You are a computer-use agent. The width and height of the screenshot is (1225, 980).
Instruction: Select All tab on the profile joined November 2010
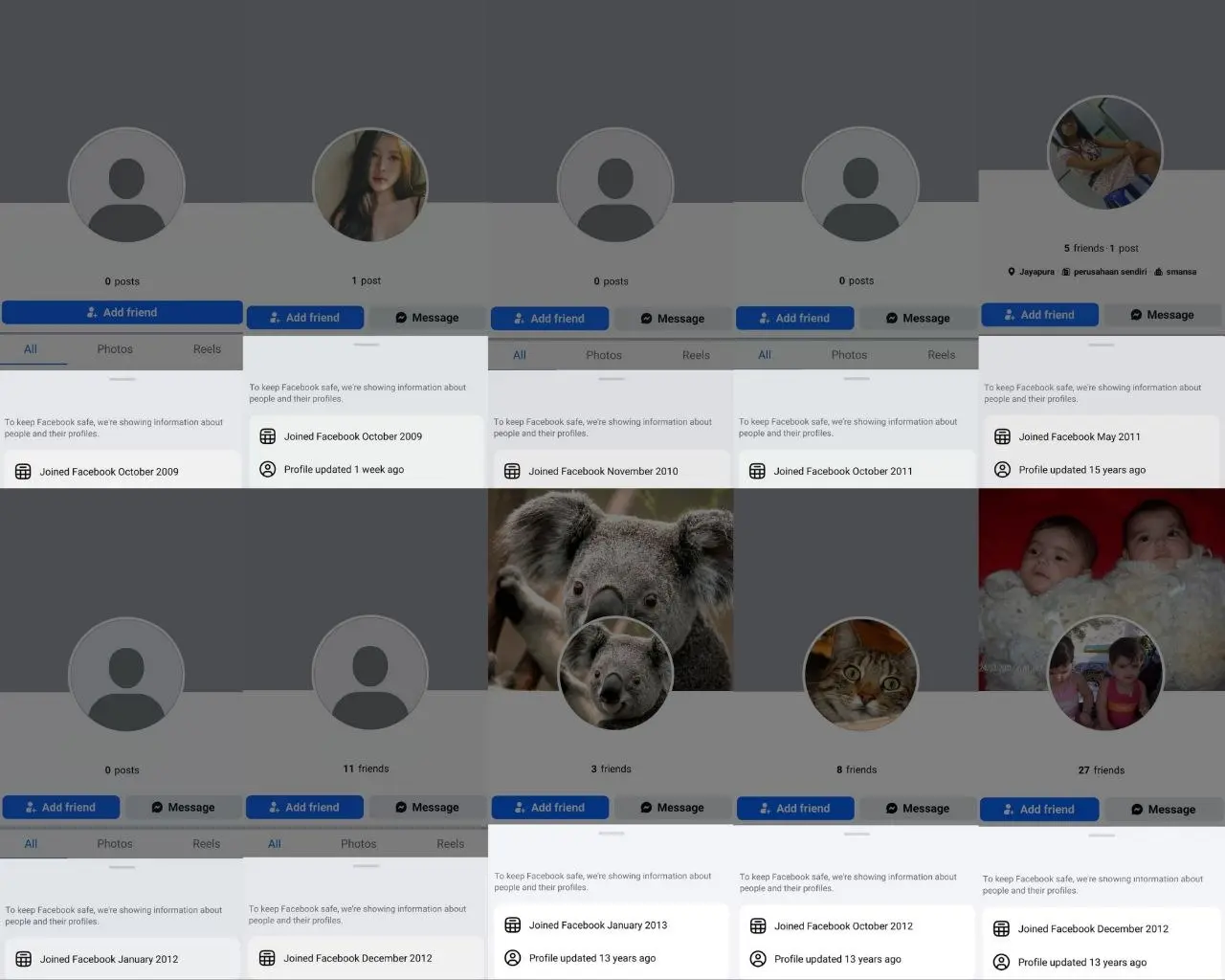point(520,355)
